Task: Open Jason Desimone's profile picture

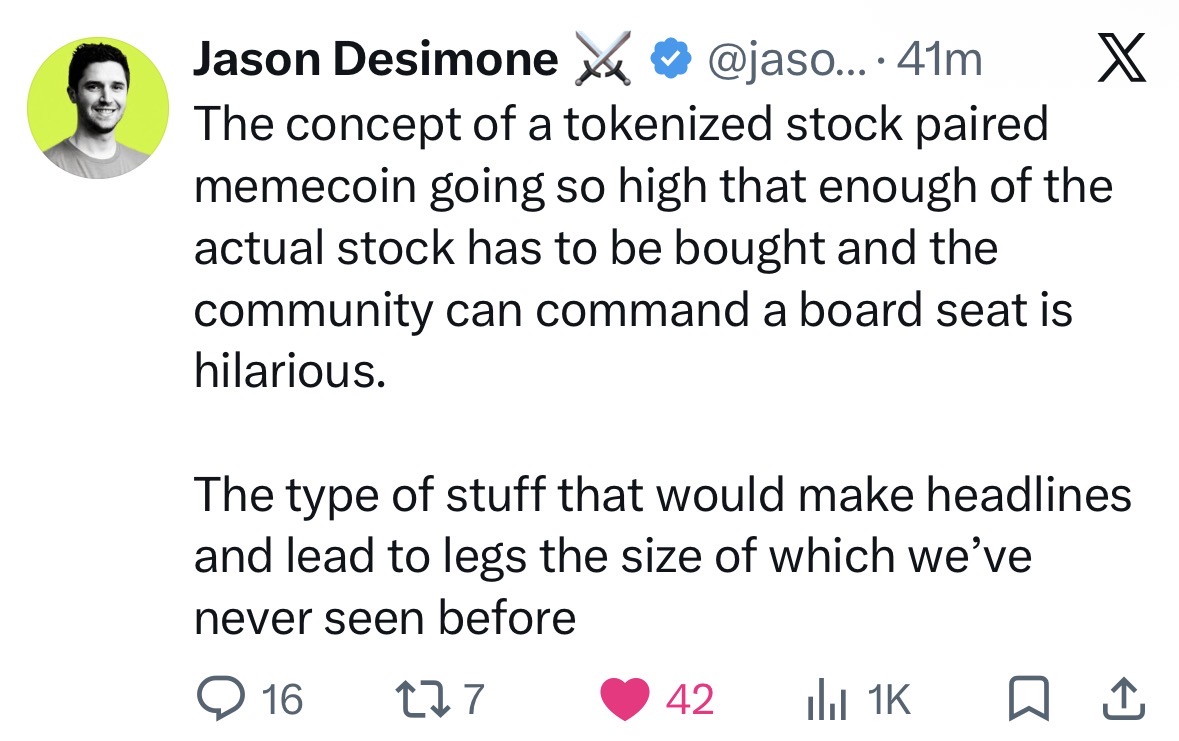Action: (98, 108)
